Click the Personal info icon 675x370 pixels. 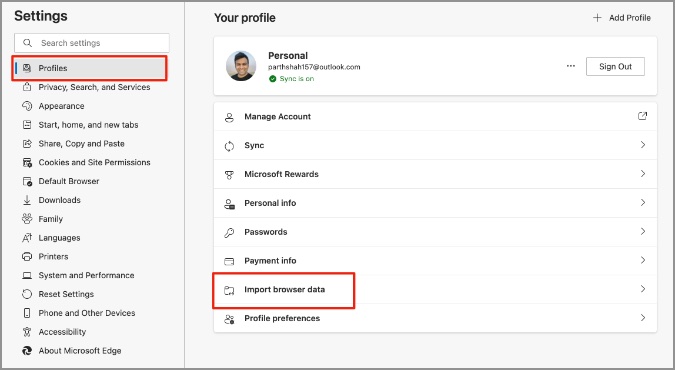[229, 204]
